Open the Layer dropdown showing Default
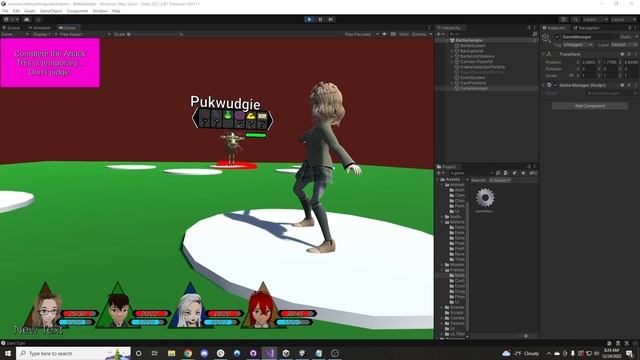Viewport: 640px width, 360px height. tap(624, 44)
